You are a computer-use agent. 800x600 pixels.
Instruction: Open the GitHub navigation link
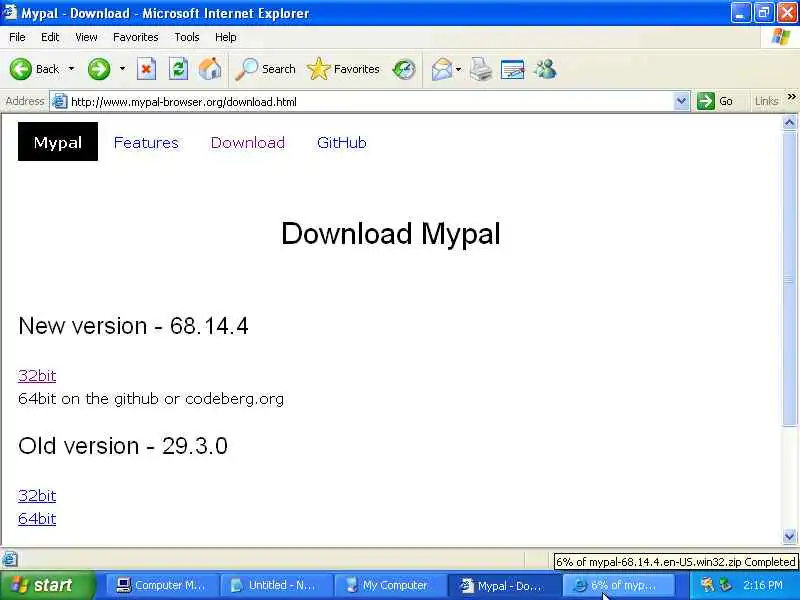coord(342,142)
